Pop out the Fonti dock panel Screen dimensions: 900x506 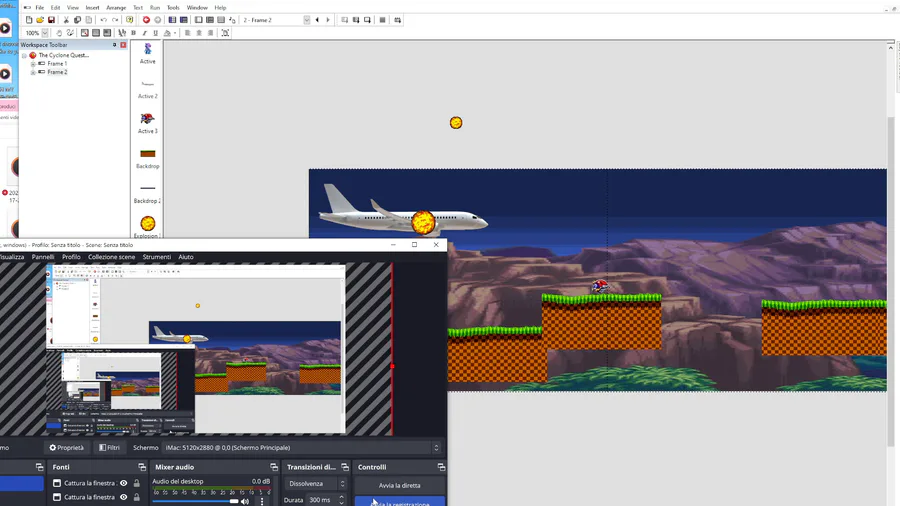(x=142, y=467)
